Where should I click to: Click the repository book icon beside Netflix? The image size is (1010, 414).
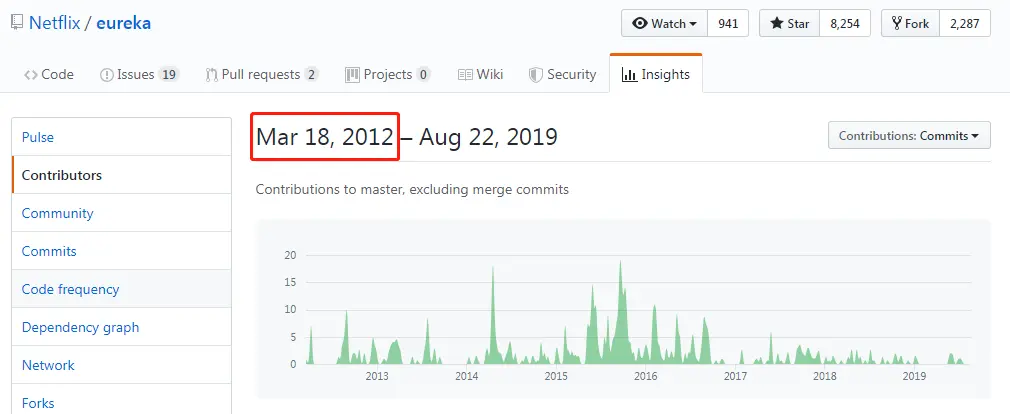click(x=17, y=23)
